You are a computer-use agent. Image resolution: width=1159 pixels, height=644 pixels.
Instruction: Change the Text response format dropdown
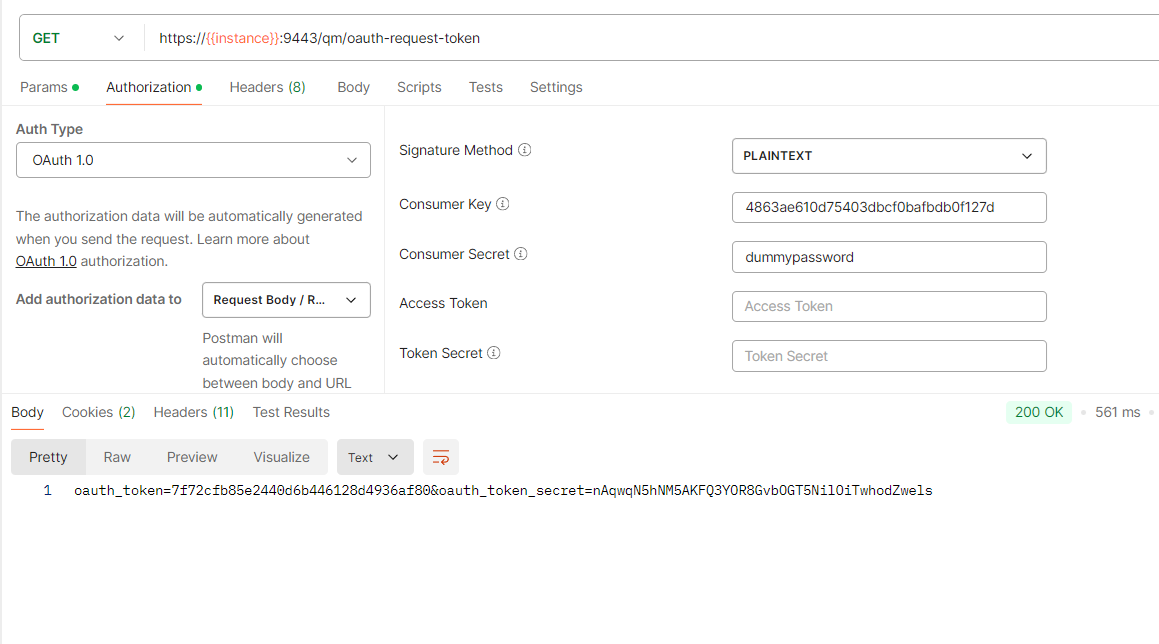pyautogui.click(x=374, y=457)
